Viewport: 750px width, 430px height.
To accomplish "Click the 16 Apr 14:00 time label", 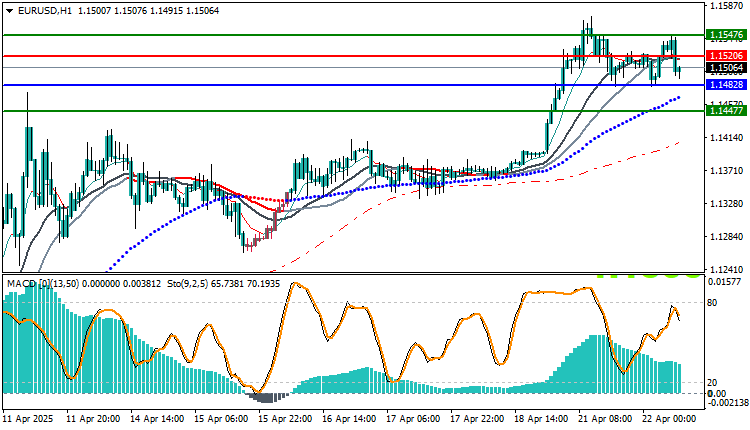I will tap(349, 419).
